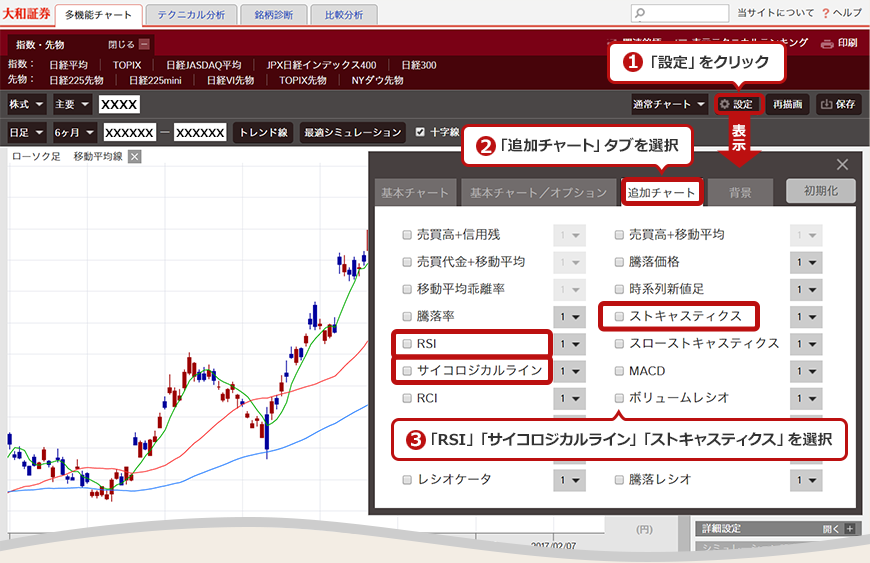The width and height of the screenshot is (870, 563).
Task: Select 基本チャート/オプション tab
Action: coord(539,192)
